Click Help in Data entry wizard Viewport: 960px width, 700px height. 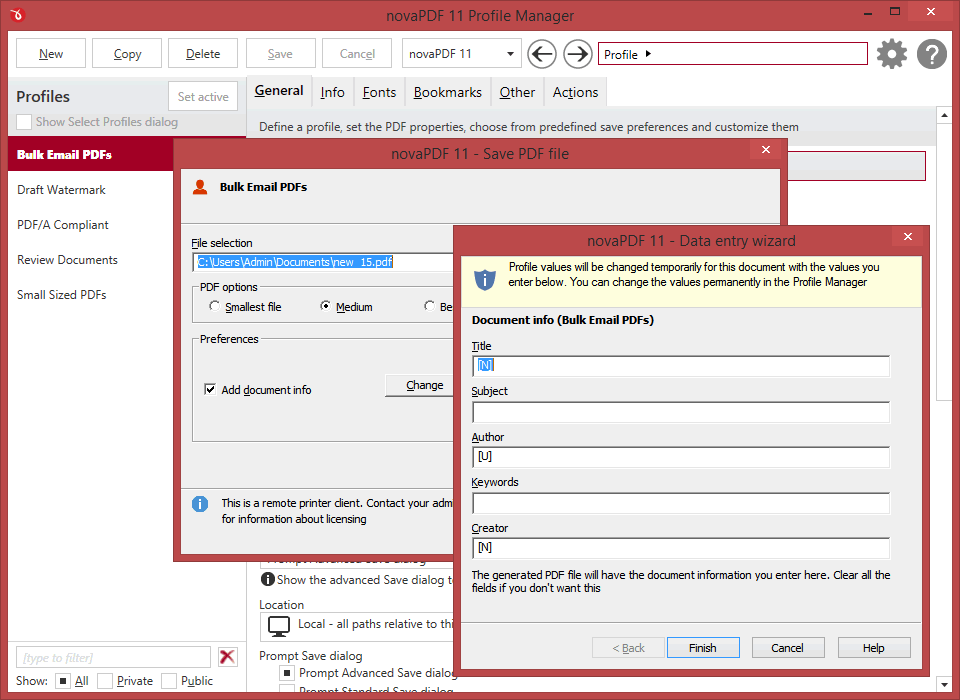(874, 647)
